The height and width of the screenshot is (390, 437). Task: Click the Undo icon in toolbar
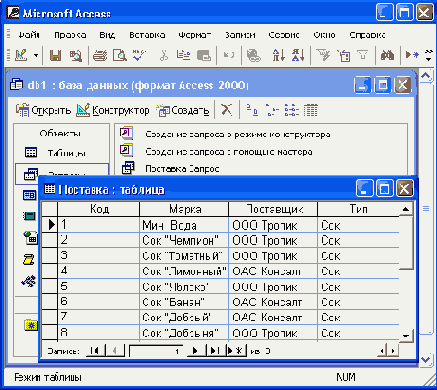228,55
